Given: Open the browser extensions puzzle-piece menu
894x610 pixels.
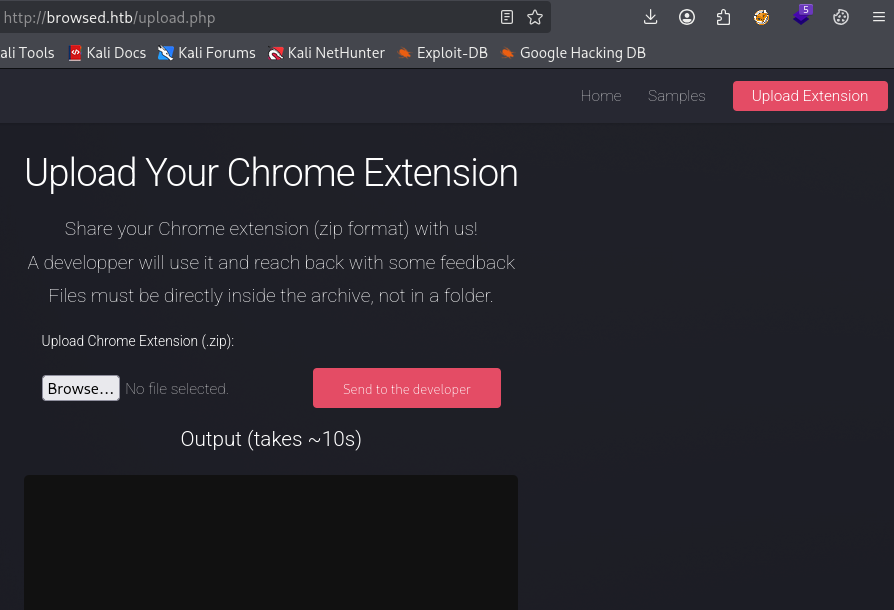Looking at the screenshot, I should point(723,17).
